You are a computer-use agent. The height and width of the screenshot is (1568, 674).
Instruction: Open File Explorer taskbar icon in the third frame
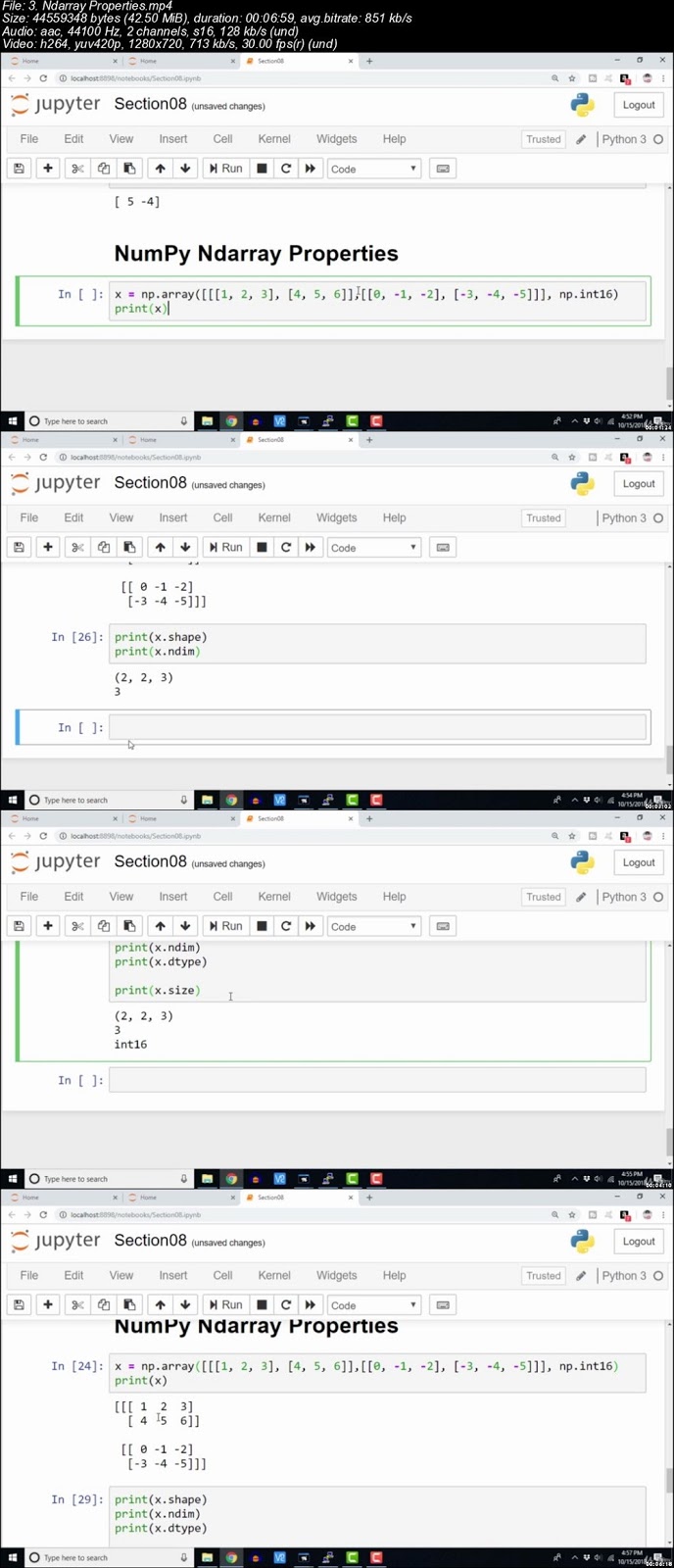[208, 1179]
